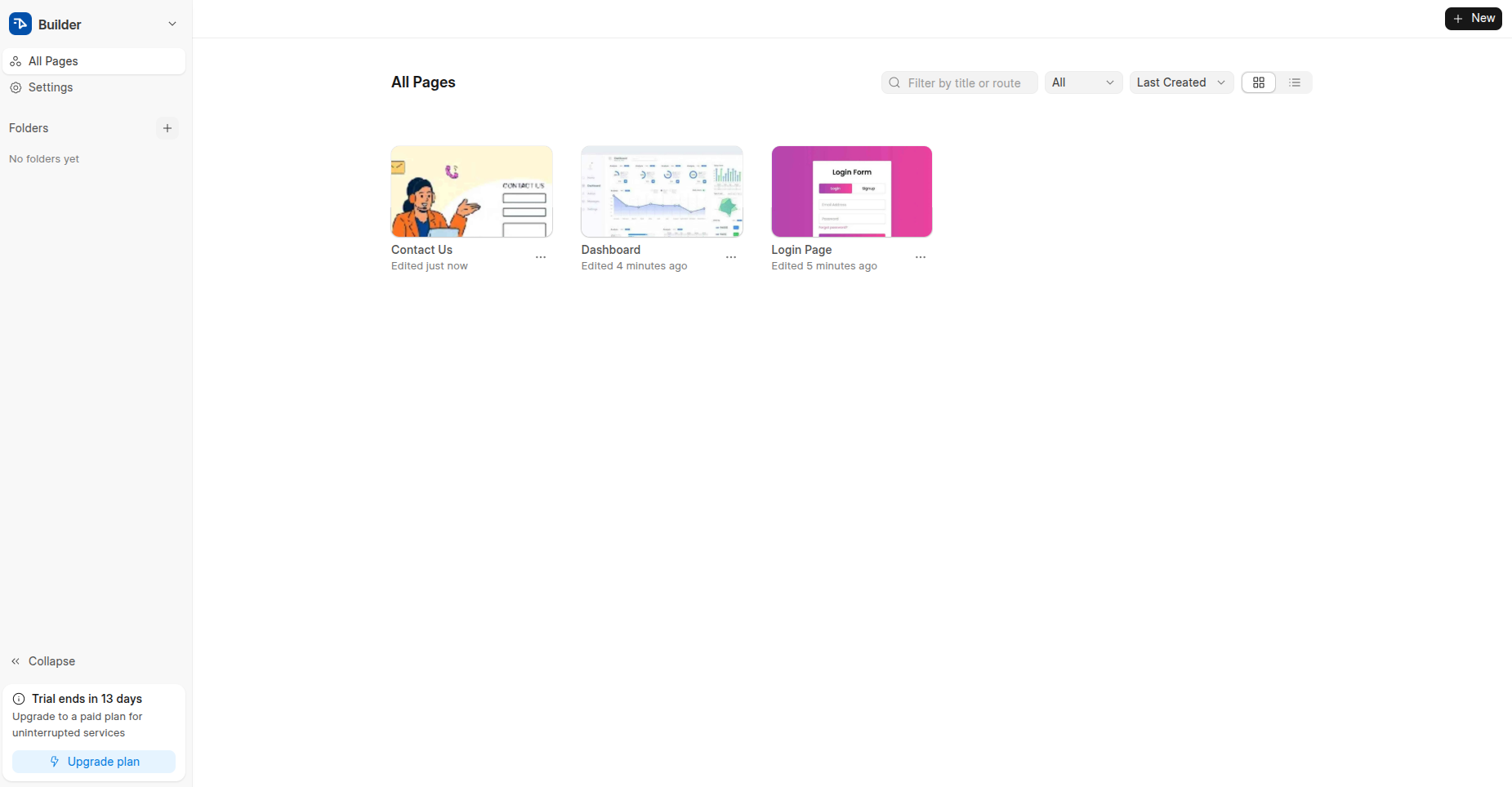
Task: Open more options for Login Page
Action: (921, 257)
